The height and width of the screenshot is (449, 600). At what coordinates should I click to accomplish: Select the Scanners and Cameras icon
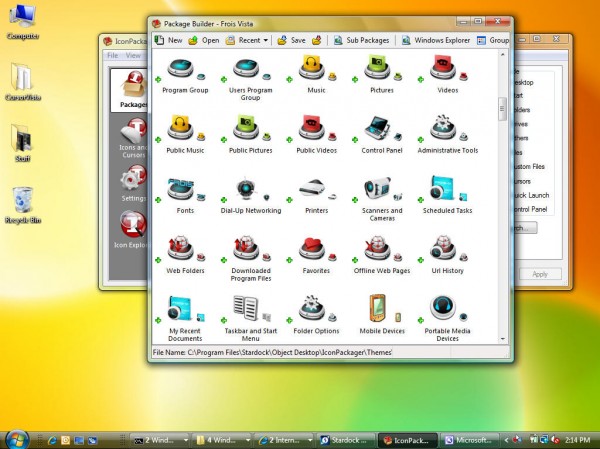(x=378, y=187)
